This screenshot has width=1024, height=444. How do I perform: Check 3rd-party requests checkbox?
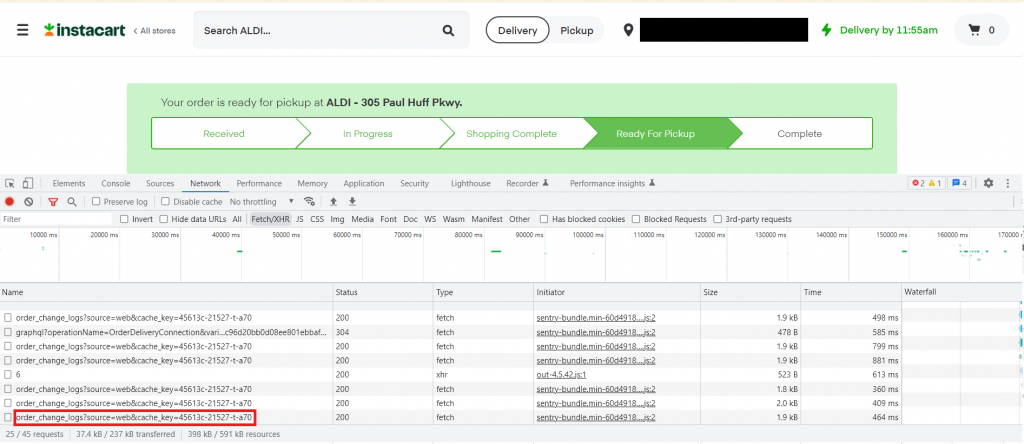click(718, 219)
